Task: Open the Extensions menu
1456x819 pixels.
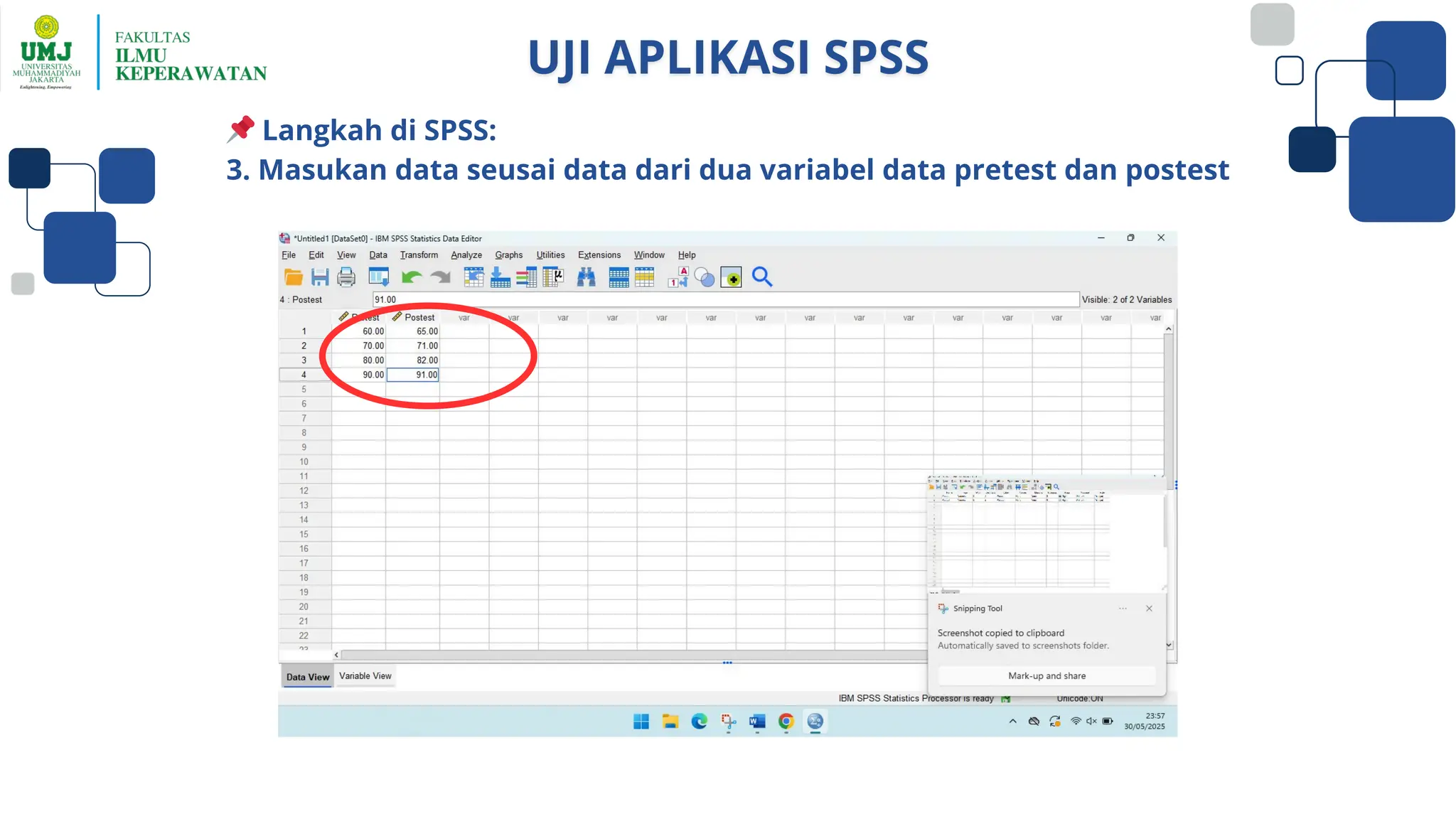Action: 599,255
